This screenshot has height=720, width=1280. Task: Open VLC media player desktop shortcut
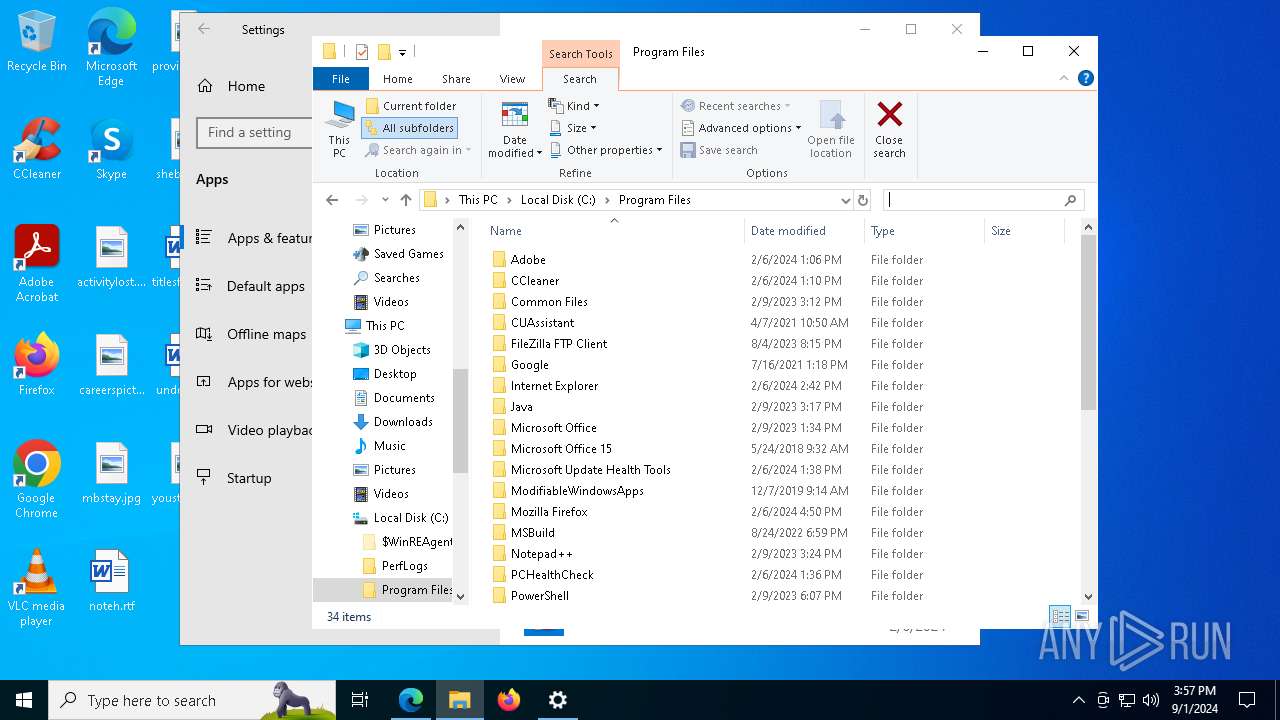click(36, 587)
